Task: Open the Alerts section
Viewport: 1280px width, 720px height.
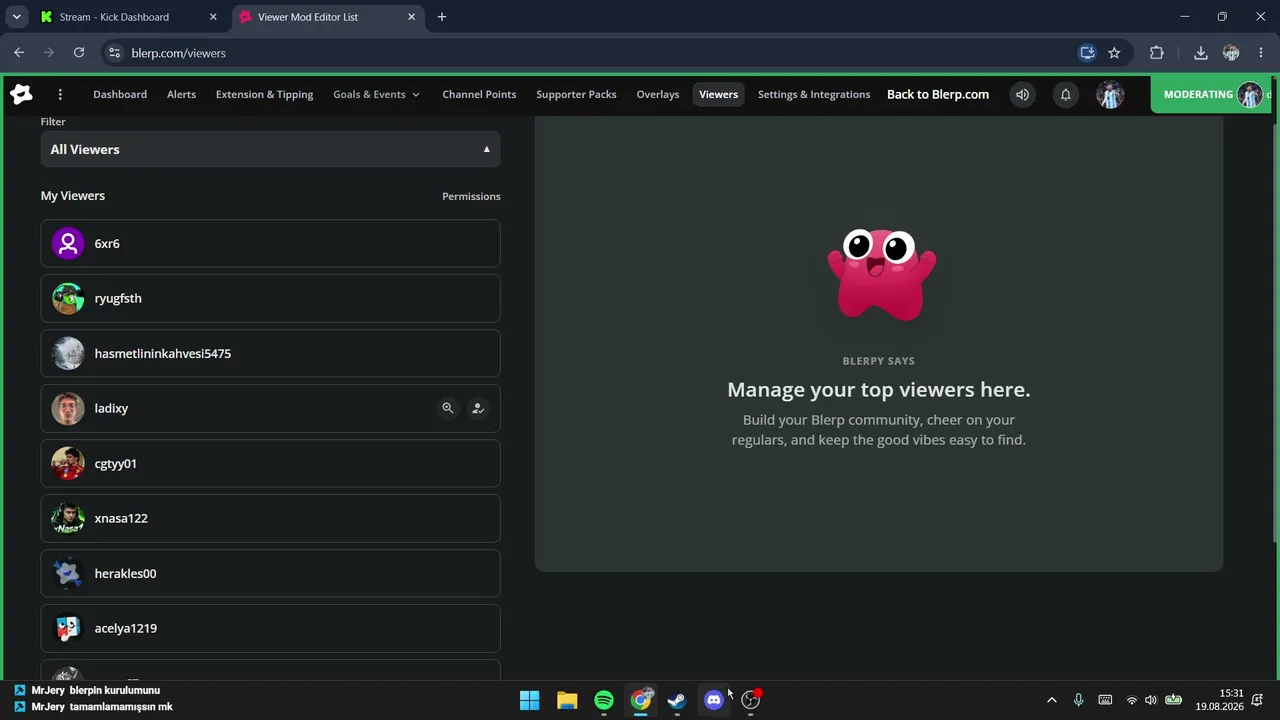Action: [181, 95]
